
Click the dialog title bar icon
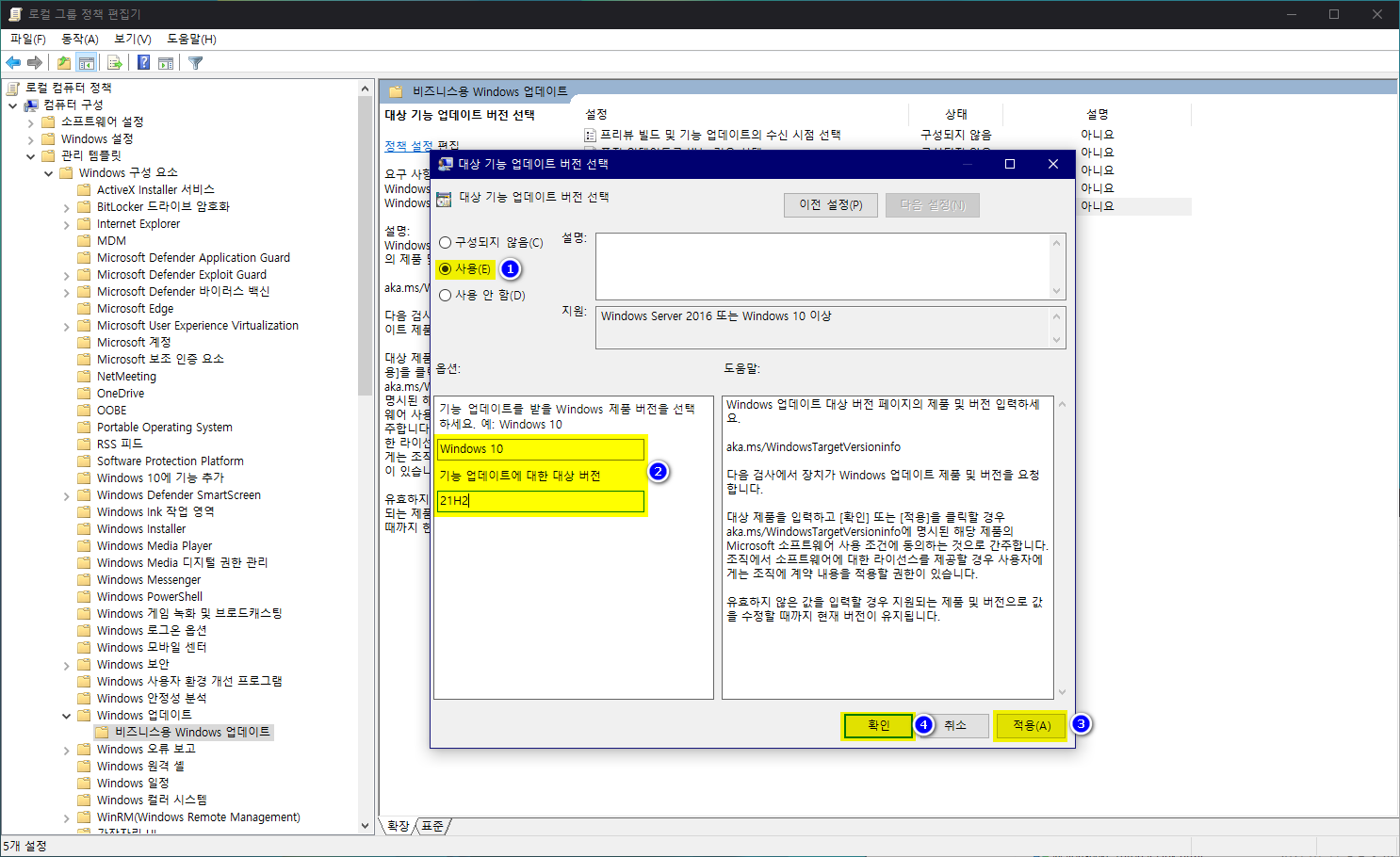[x=446, y=164]
